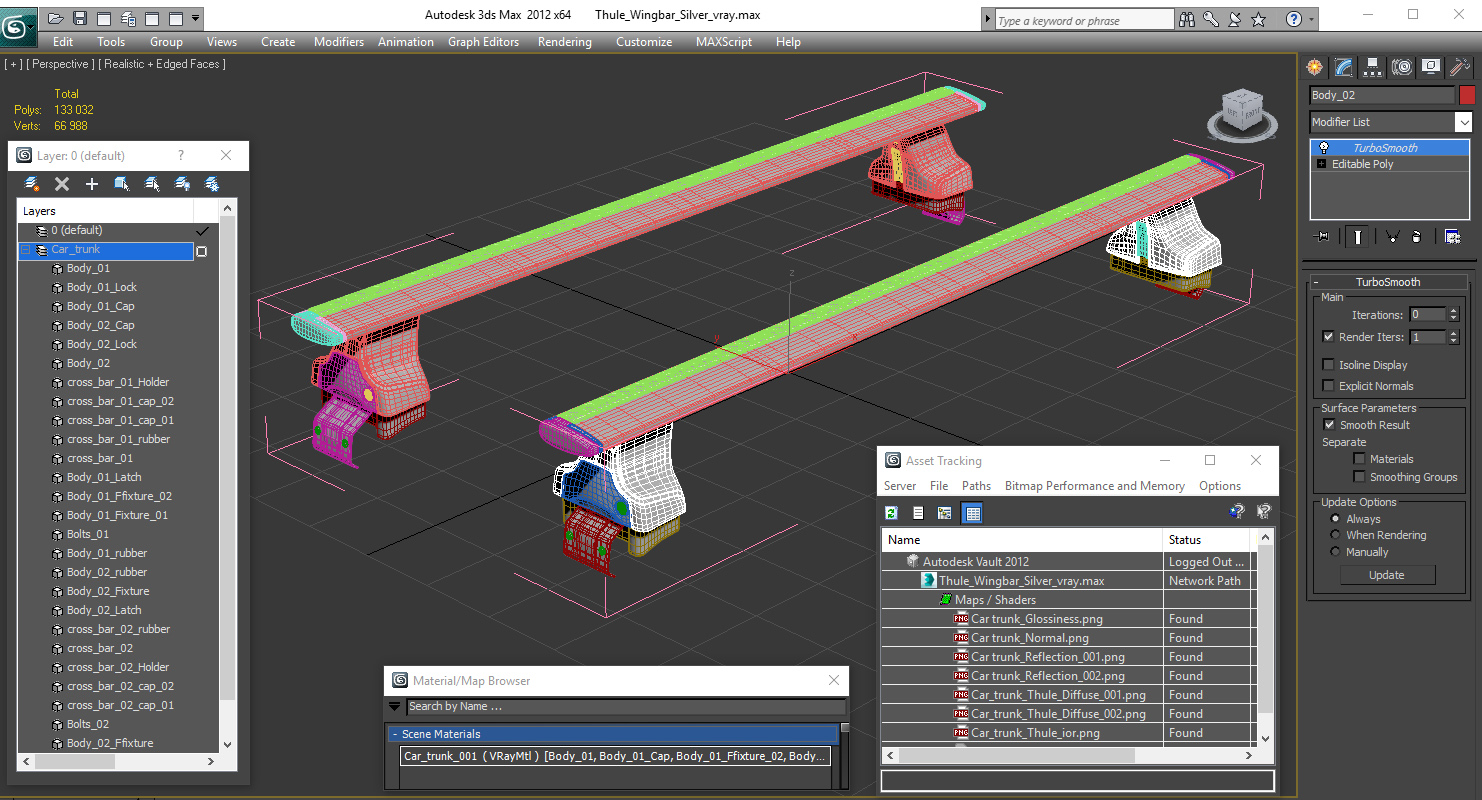
Task: Click Configure Modifier Sets icon
Action: (x=1452, y=237)
